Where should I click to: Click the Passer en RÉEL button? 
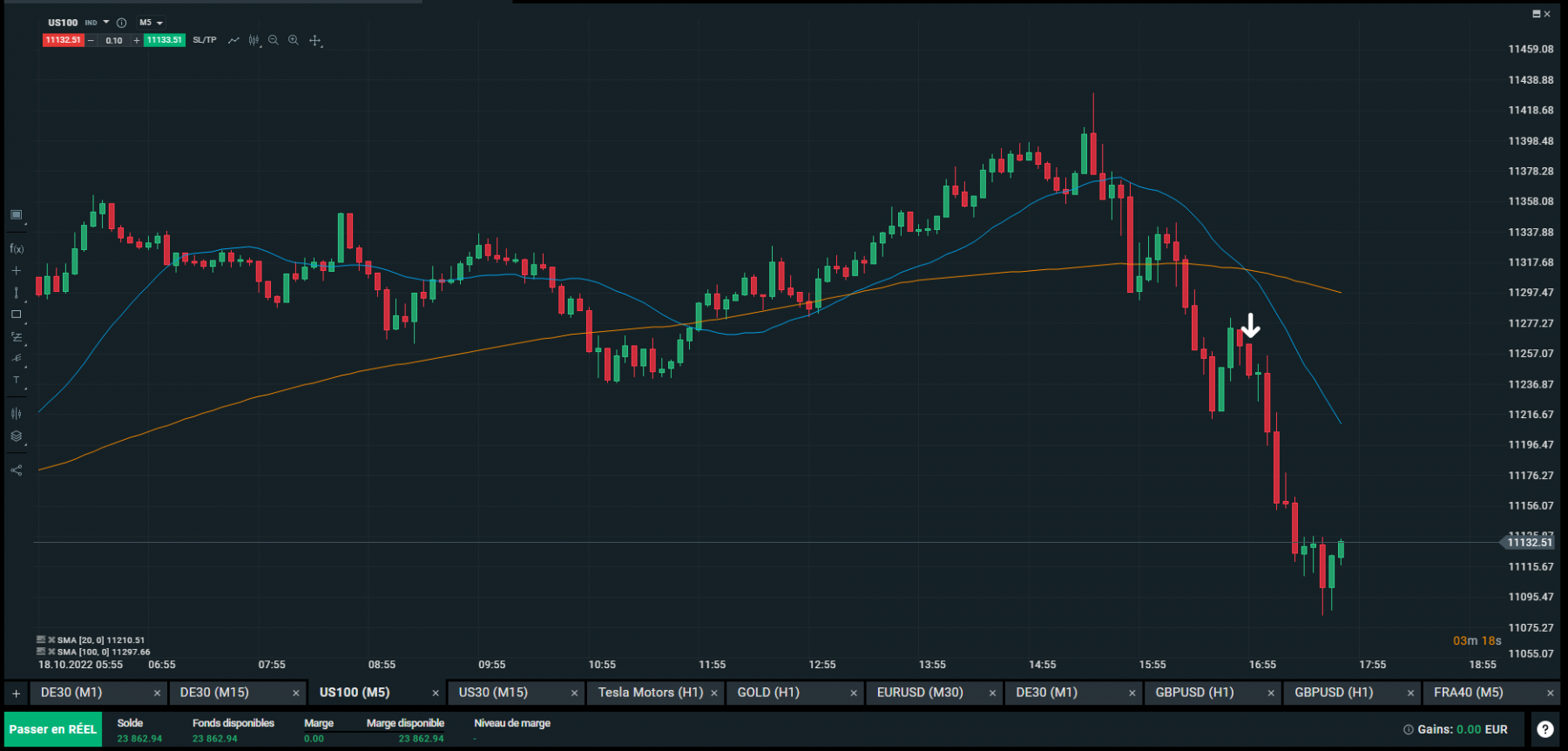(53, 729)
